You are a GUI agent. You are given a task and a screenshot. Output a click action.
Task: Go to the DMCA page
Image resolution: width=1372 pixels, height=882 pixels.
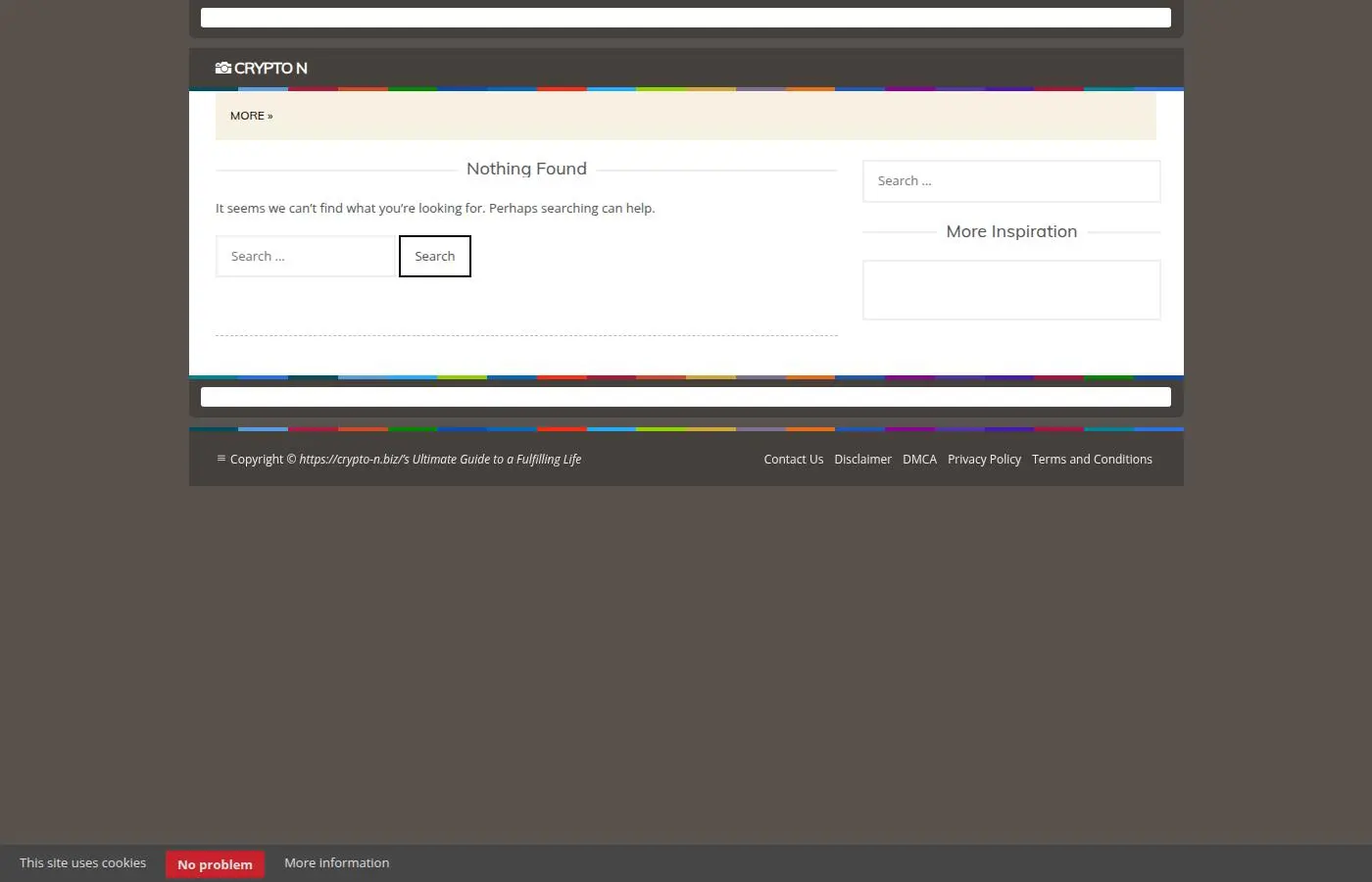pyautogui.click(x=920, y=459)
